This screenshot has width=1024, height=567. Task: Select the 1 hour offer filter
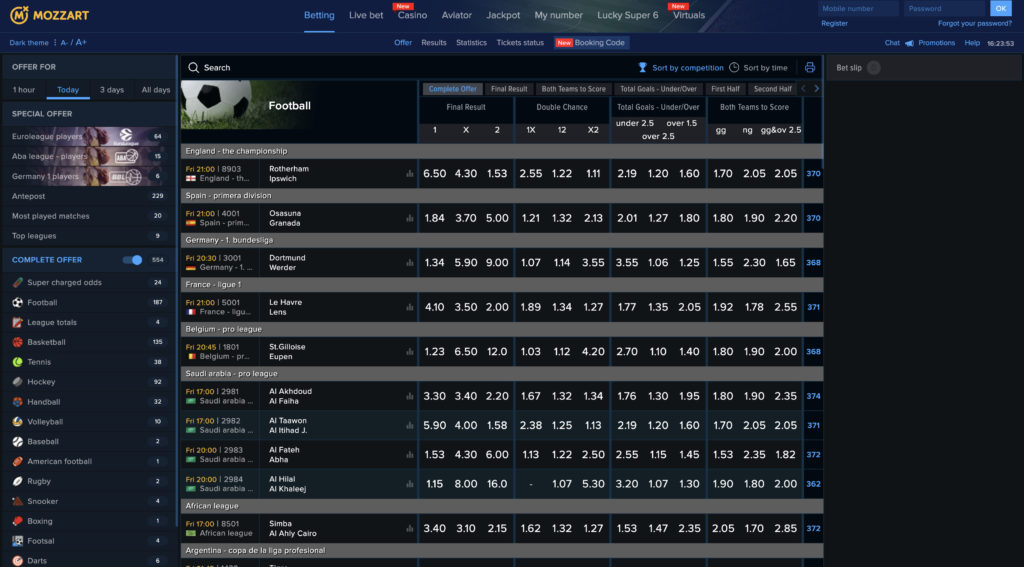coord(24,89)
